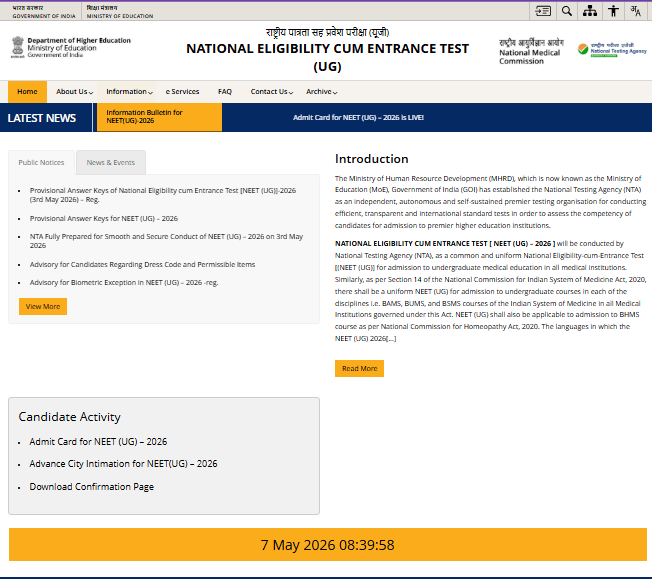Click the 7 May 2026 date-time banner
Viewport: 652px width, 579px height.
point(328,545)
